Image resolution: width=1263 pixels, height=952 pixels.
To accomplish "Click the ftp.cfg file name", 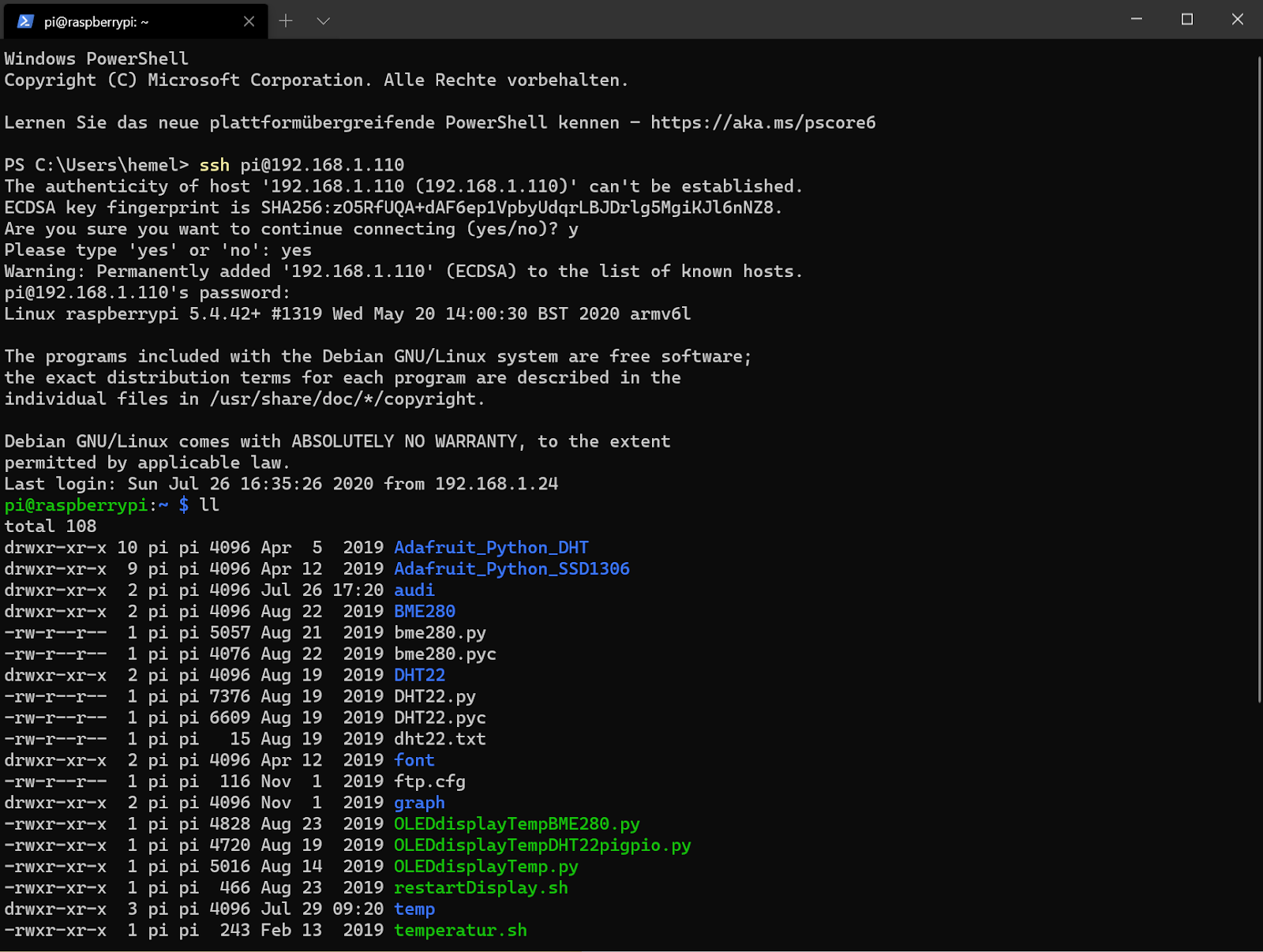I will click(x=429, y=782).
